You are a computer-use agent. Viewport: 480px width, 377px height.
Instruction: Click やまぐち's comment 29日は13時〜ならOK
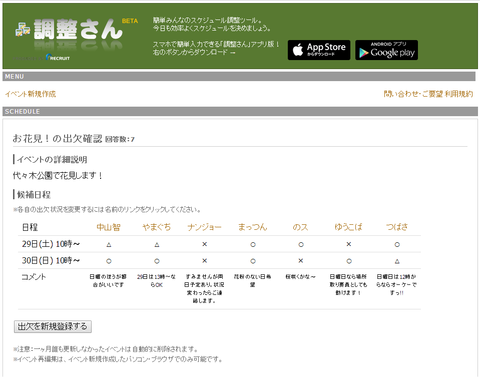(x=156, y=281)
